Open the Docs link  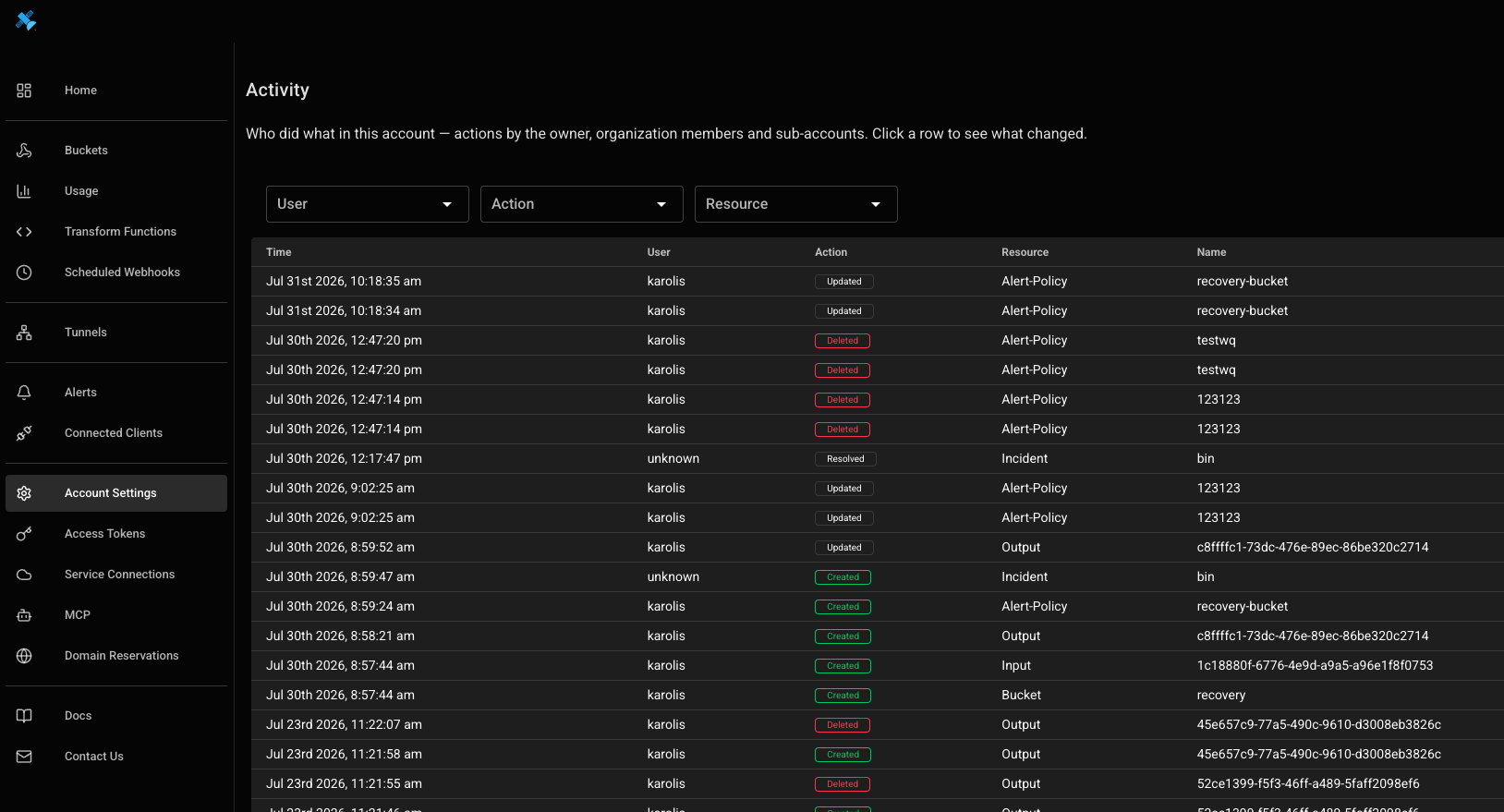click(116, 716)
